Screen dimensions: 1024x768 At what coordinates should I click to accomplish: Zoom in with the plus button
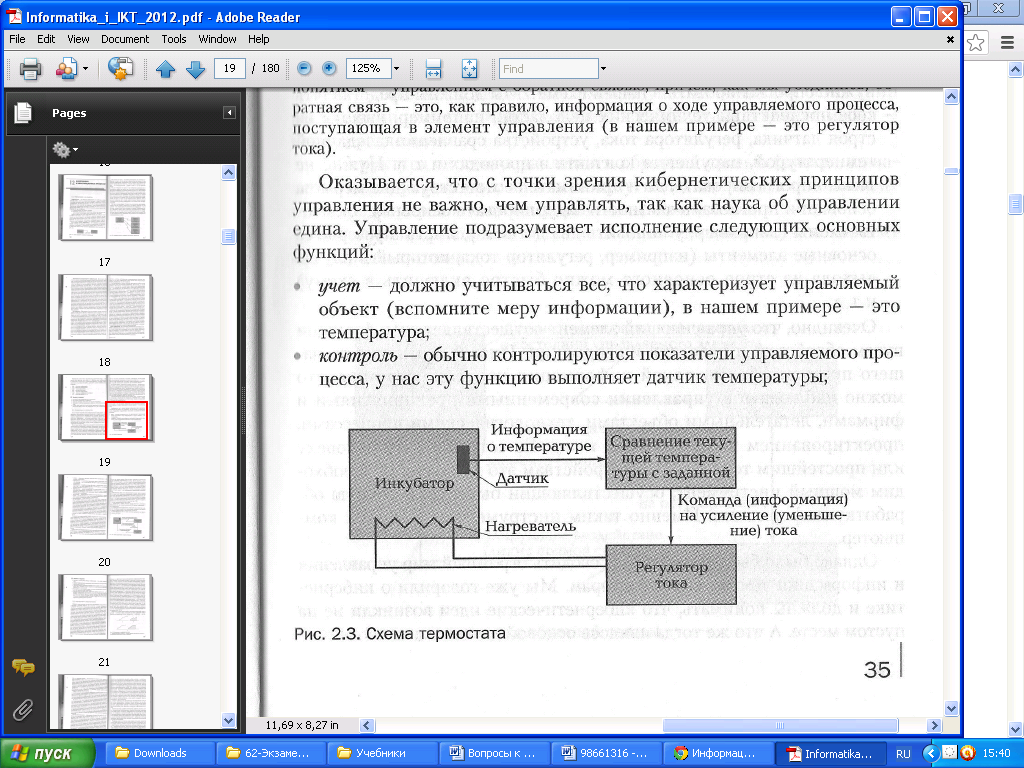(x=329, y=68)
